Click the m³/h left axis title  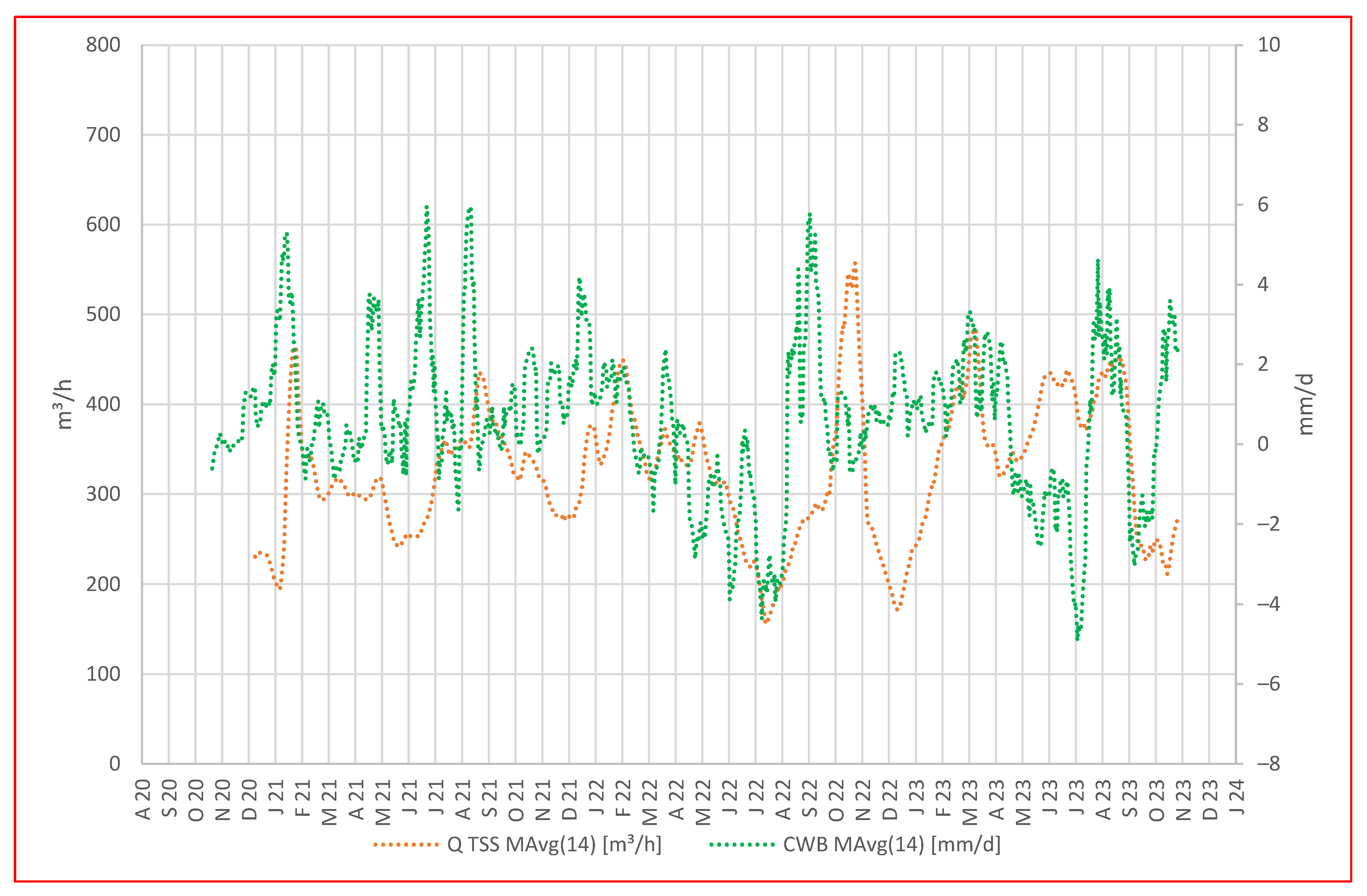click(x=64, y=404)
